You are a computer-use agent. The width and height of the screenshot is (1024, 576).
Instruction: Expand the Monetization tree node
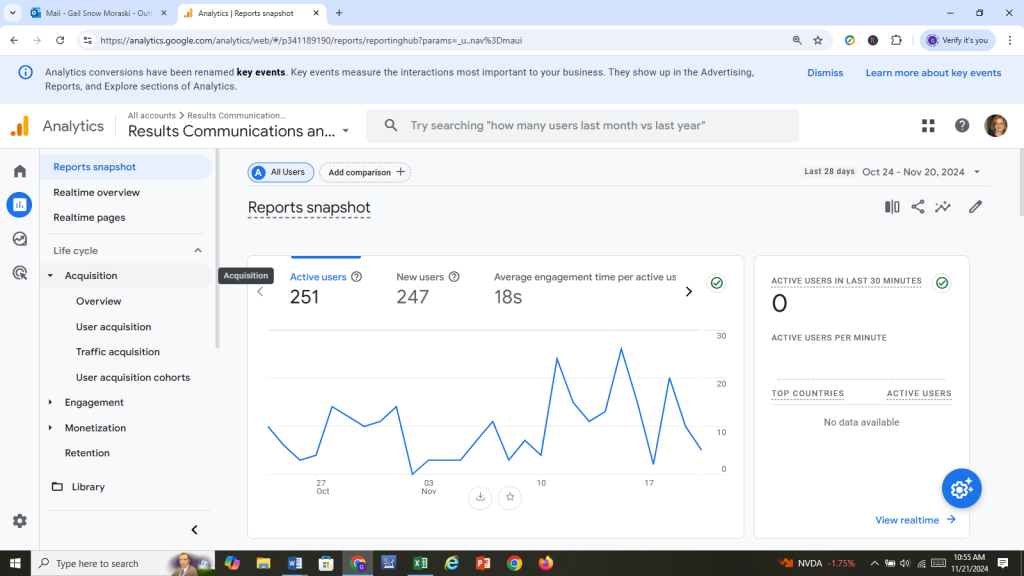50,428
